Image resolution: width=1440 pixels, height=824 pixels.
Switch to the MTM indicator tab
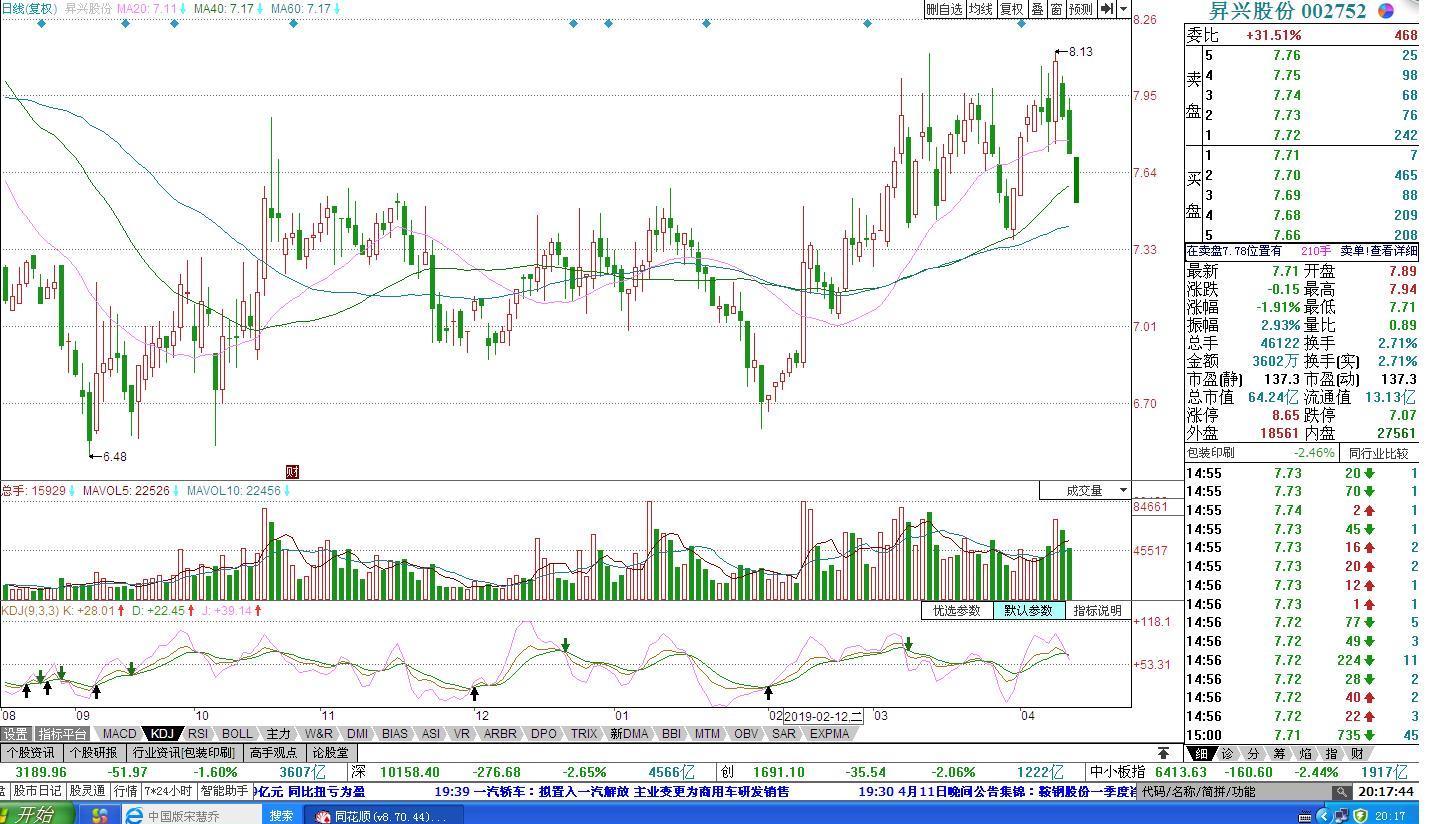[708, 734]
